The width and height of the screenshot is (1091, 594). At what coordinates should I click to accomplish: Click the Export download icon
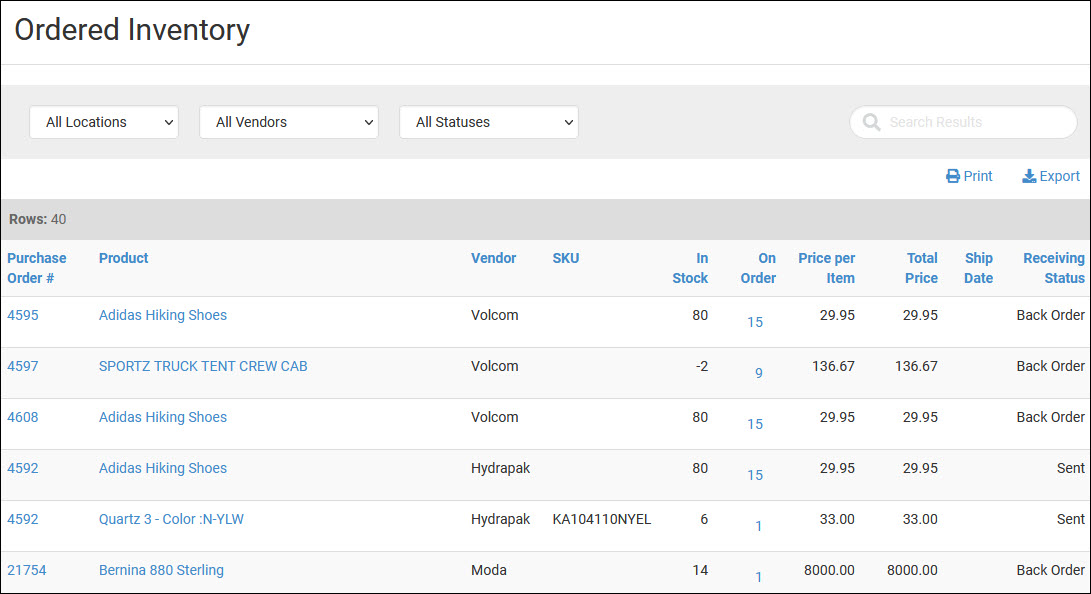click(1029, 176)
